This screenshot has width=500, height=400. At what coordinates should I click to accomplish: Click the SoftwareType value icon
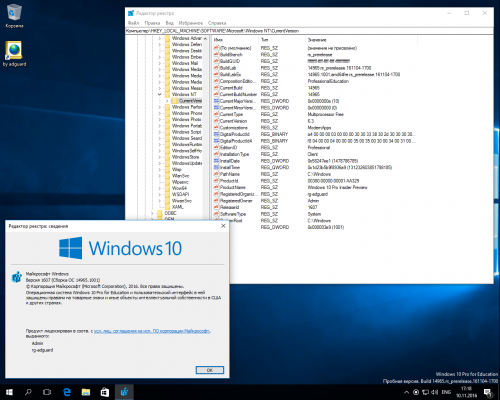coord(216,214)
